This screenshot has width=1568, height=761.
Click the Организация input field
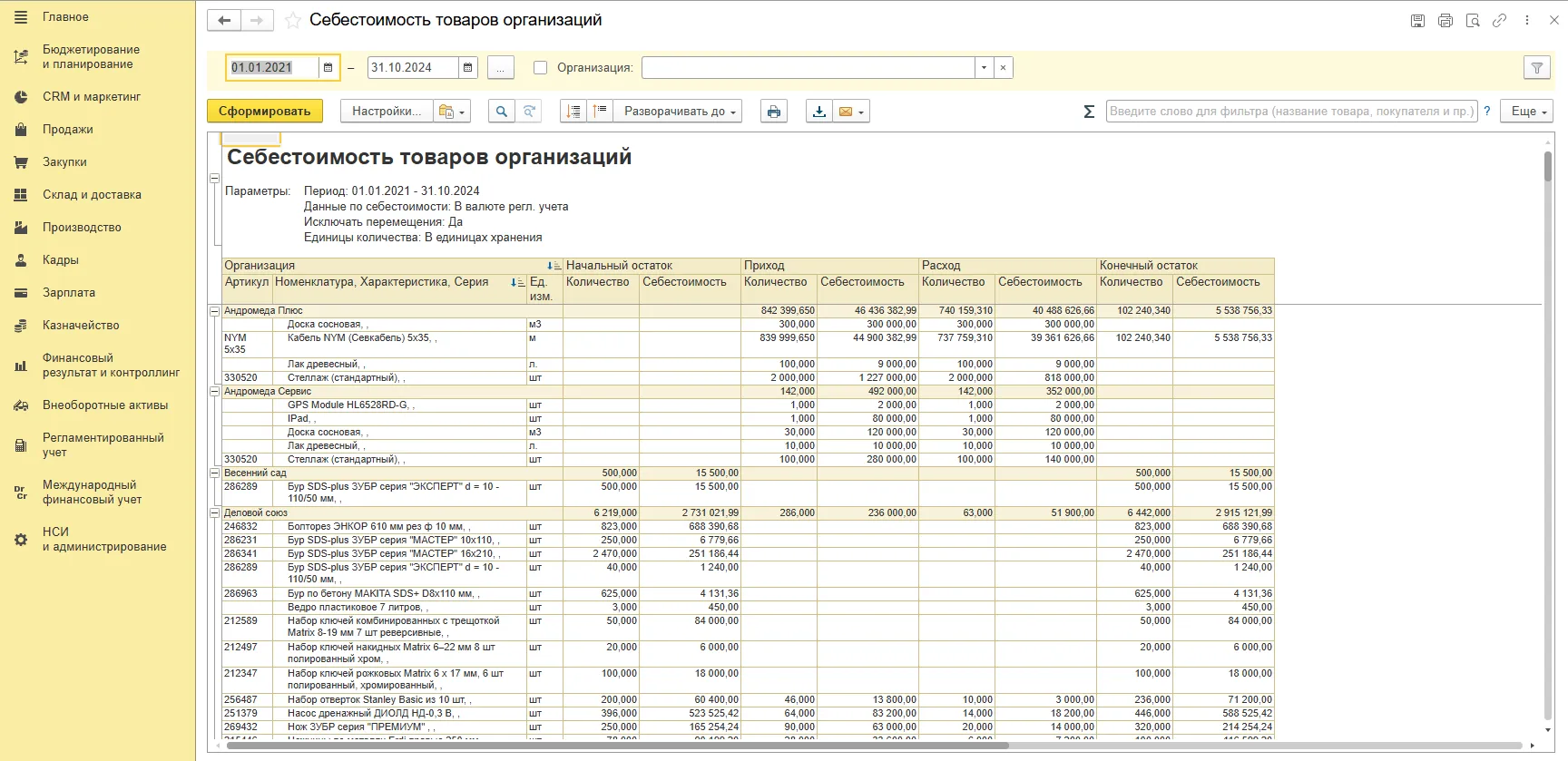point(808,67)
